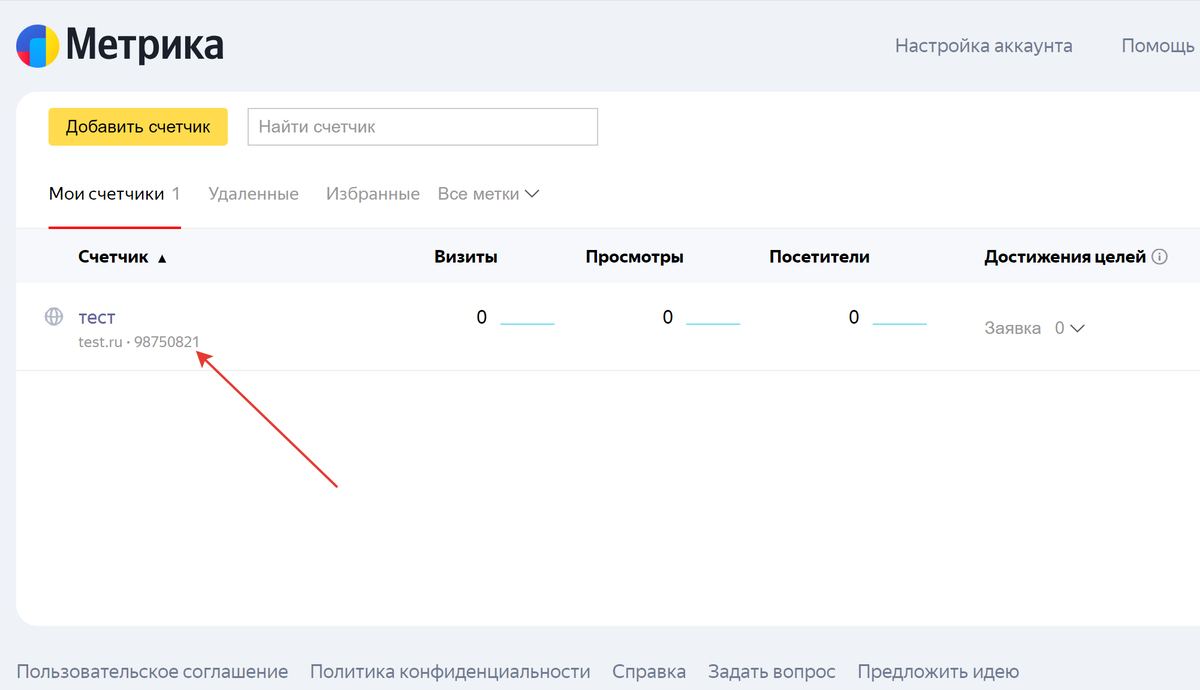The width and height of the screenshot is (1200, 690).
Task: Click the Посетители column header
Action: [x=820, y=257]
